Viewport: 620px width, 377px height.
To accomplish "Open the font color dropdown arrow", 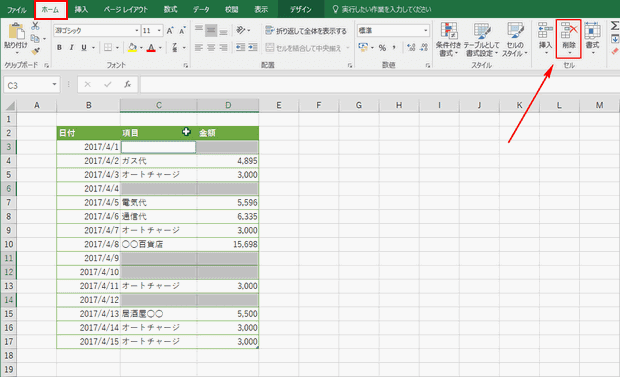I will pyautogui.click(x=160, y=48).
